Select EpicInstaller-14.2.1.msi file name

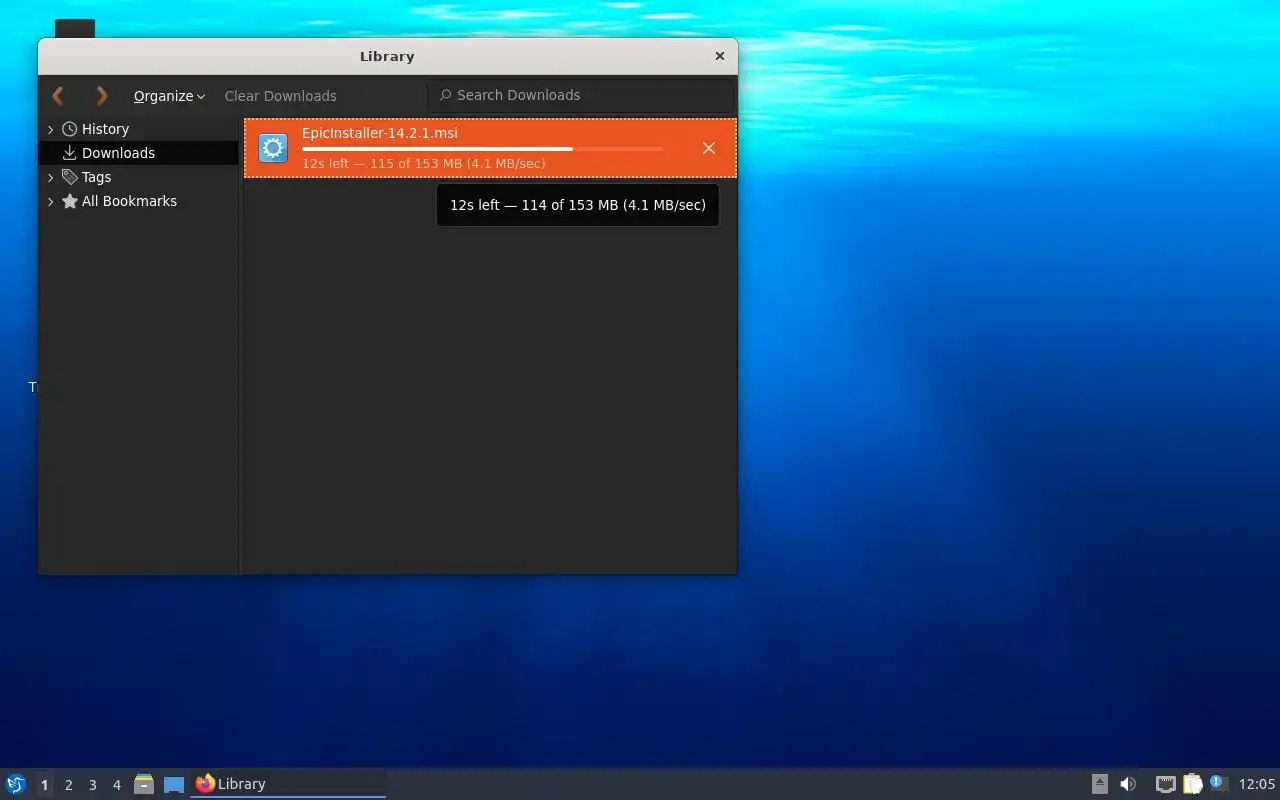380,133
